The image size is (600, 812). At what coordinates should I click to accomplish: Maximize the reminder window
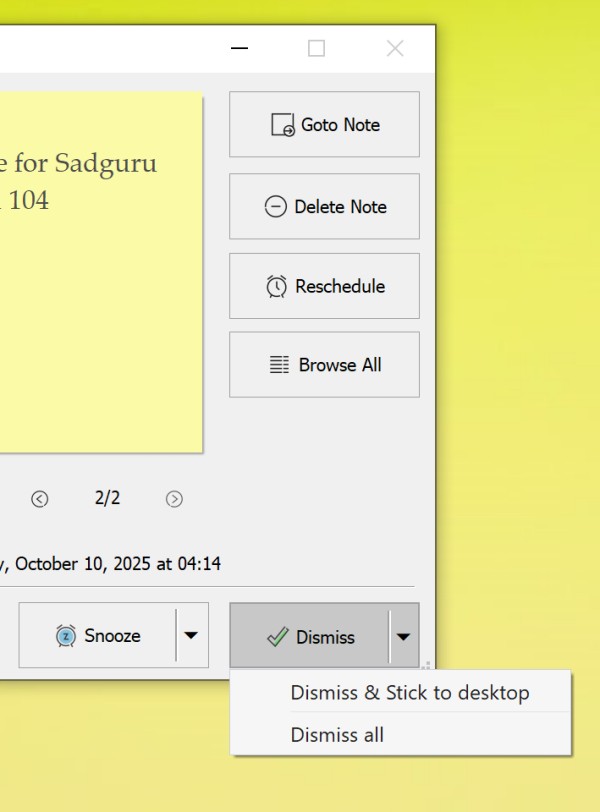317,48
